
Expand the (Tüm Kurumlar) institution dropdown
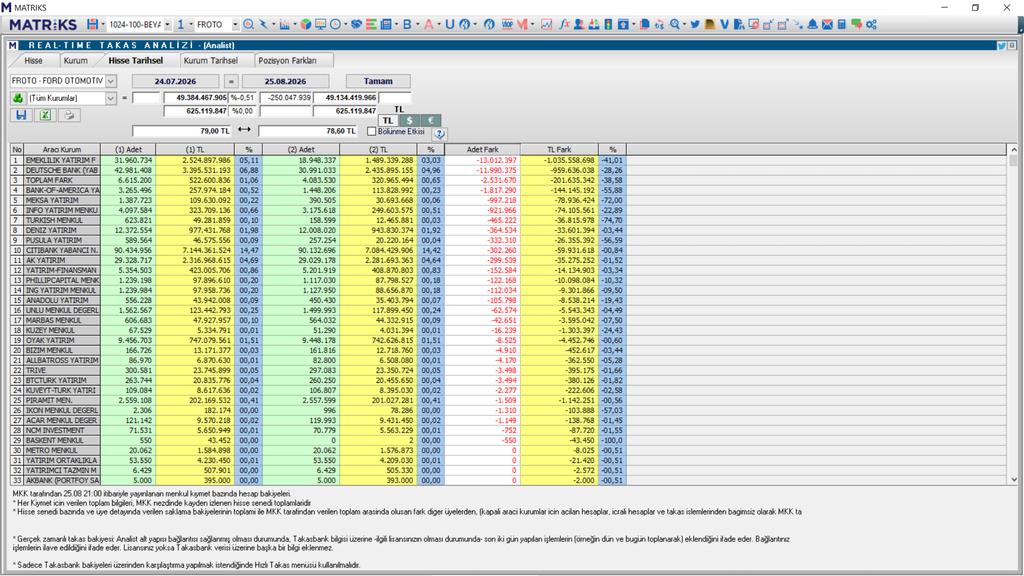[x=110, y=98]
